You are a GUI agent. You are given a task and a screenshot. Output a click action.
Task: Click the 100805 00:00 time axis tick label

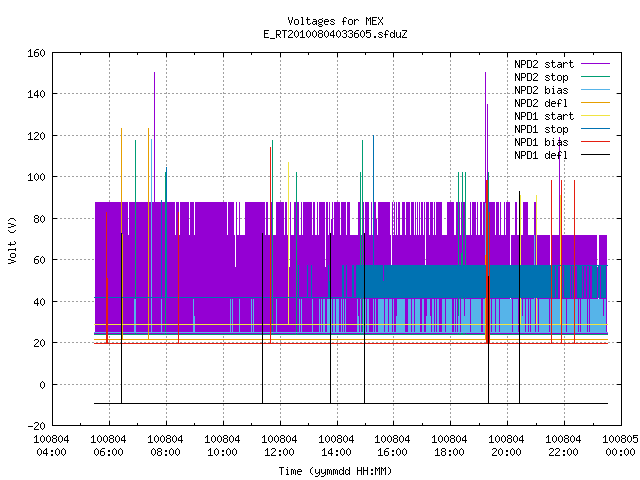click(620, 446)
